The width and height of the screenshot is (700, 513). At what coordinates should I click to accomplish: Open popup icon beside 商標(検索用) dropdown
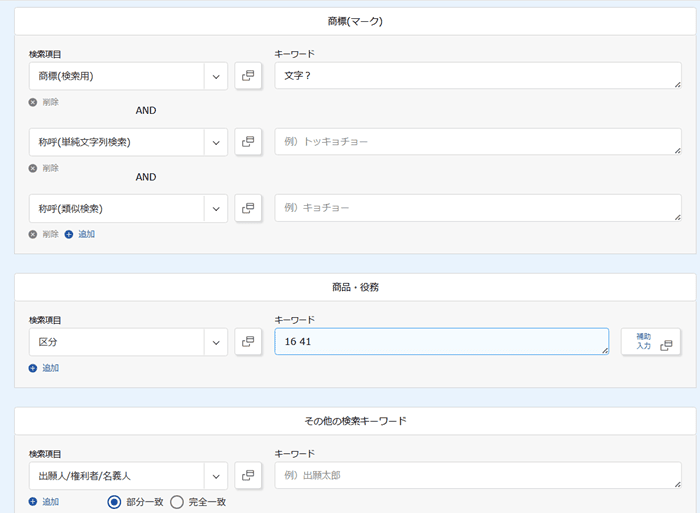point(248,76)
